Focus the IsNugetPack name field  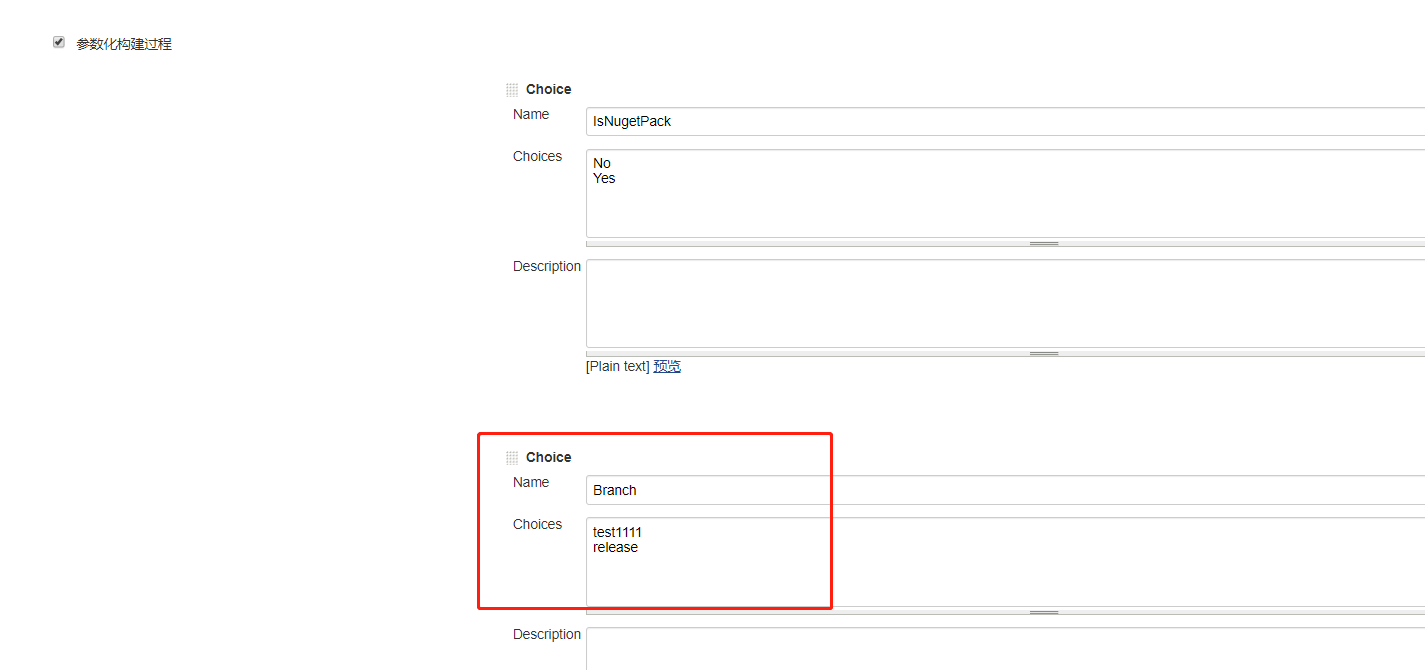click(x=1005, y=121)
